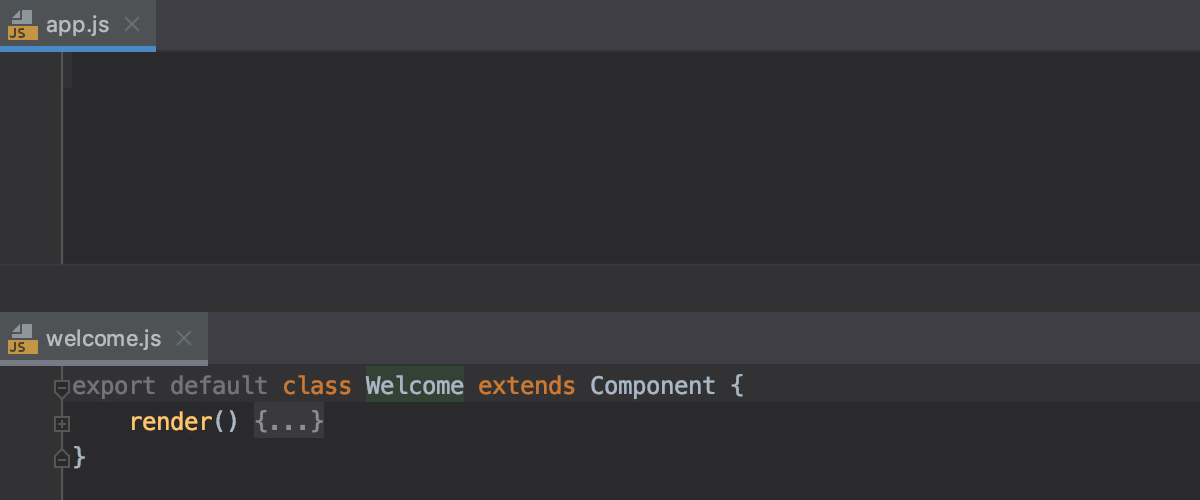
Task: Click the export keyword
Action: click(114, 386)
